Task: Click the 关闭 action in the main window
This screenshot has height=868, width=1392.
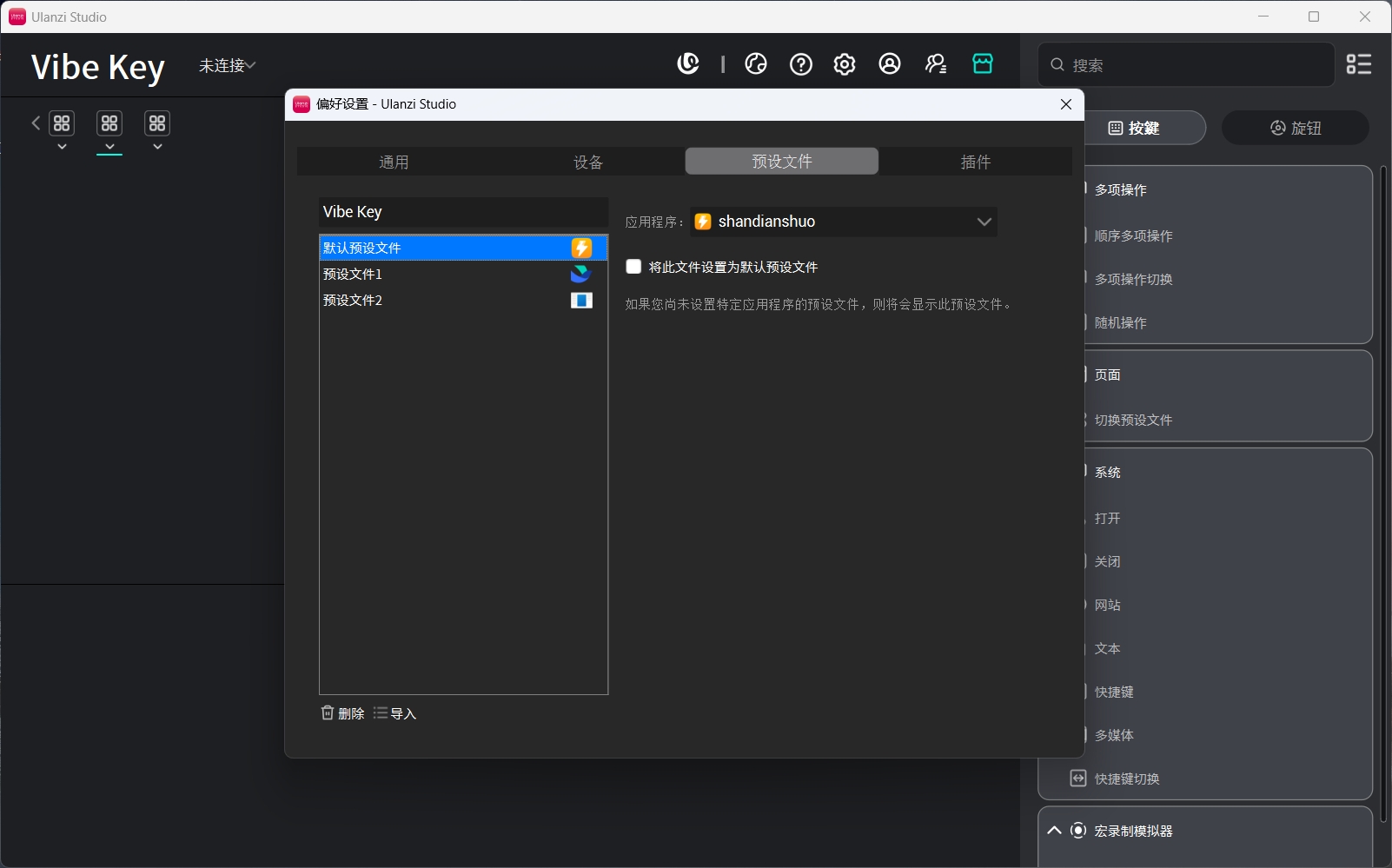Action: coord(1108,561)
